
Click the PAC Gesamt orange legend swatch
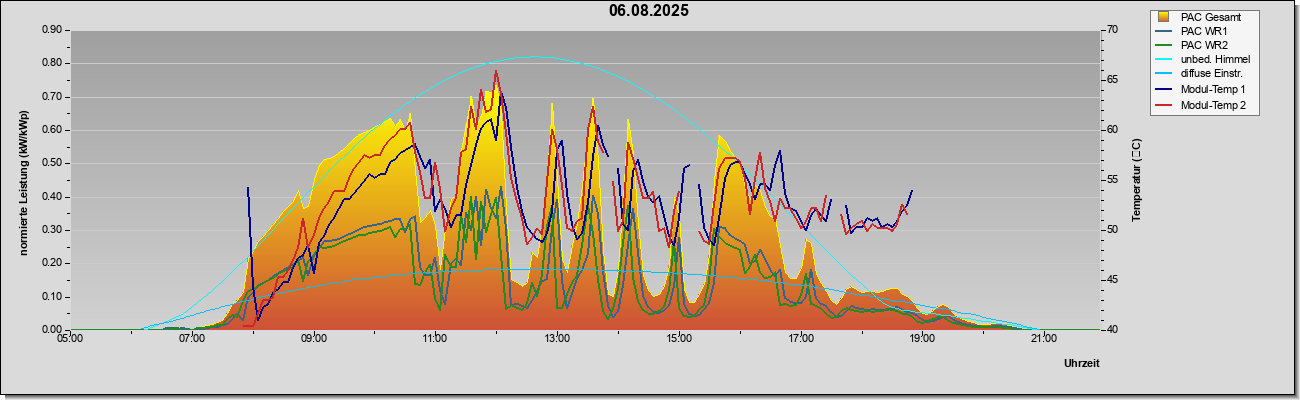point(1164,17)
